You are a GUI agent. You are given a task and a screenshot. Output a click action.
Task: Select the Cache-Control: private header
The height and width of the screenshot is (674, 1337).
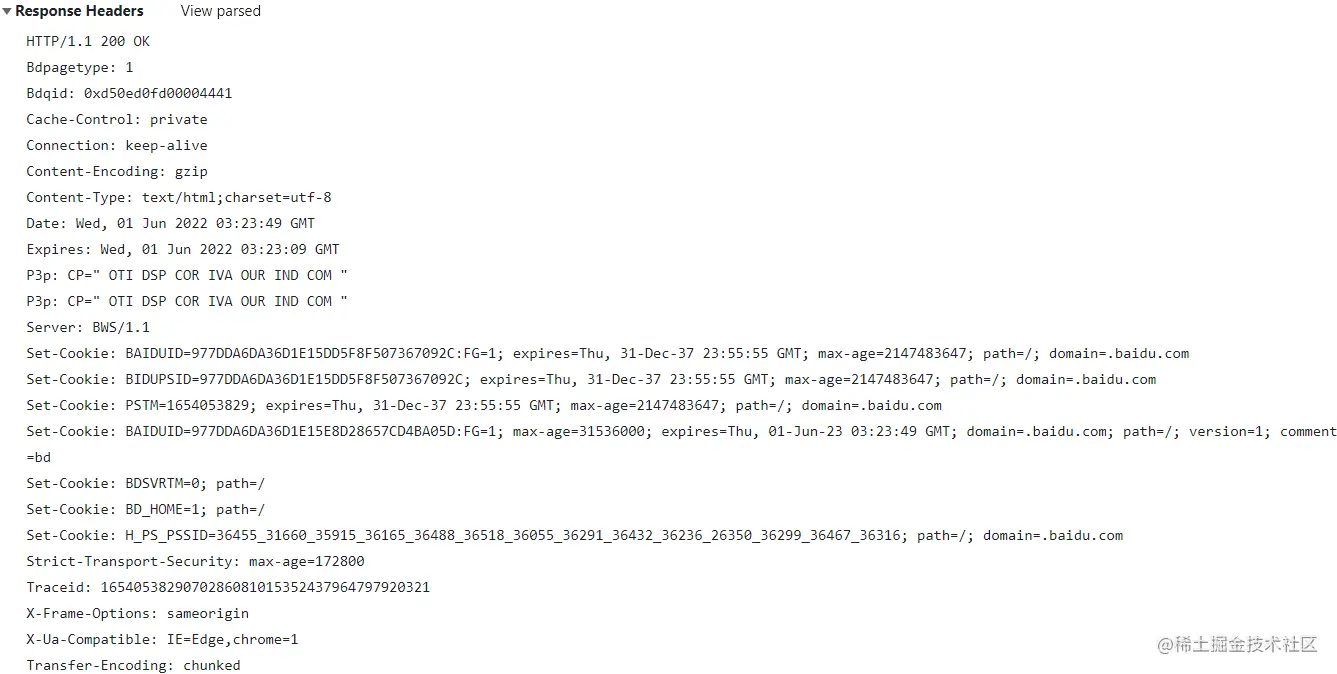click(117, 119)
